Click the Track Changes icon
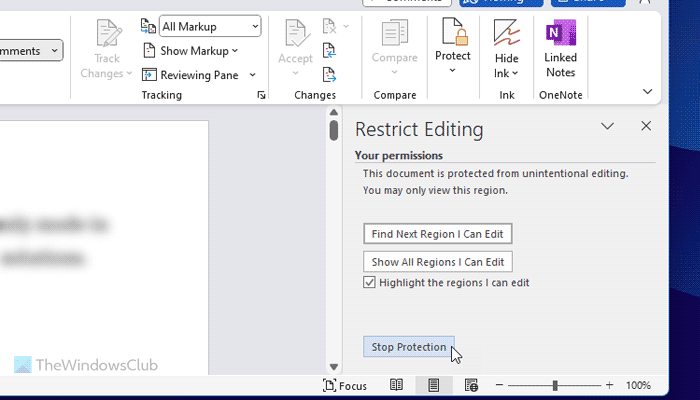The image size is (700, 400). pos(108,33)
